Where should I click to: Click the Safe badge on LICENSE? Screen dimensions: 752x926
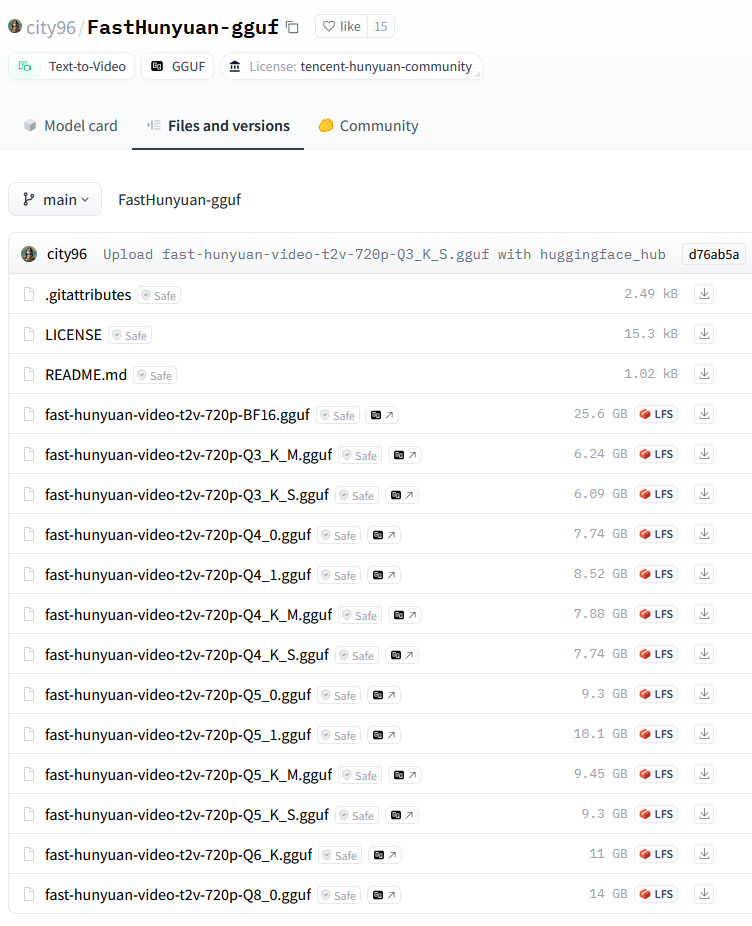click(x=130, y=335)
